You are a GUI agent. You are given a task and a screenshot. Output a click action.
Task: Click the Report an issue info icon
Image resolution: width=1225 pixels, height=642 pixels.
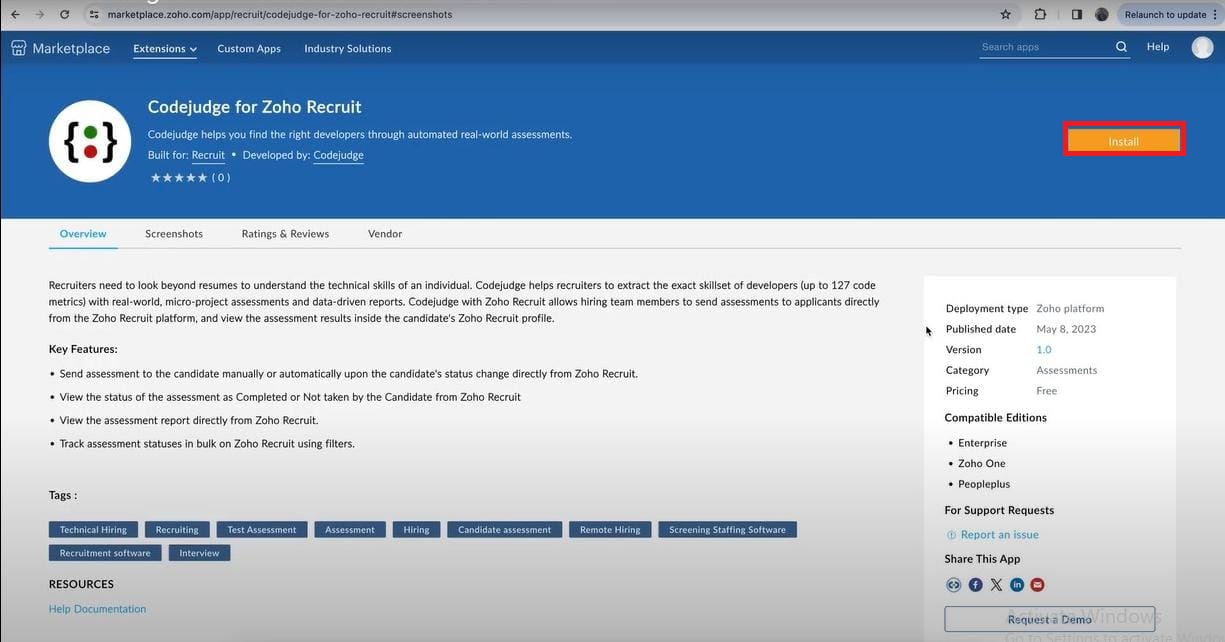pyautogui.click(x=951, y=535)
